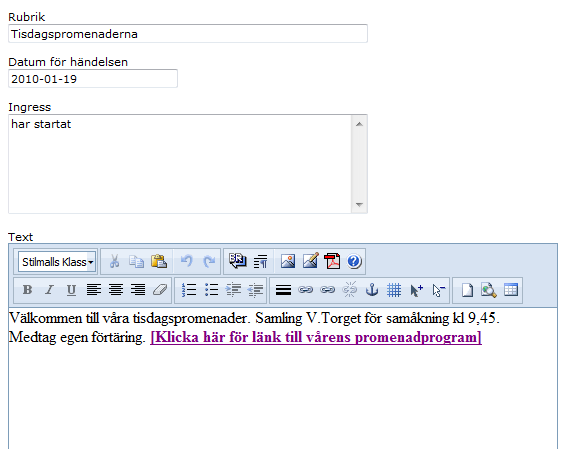This screenshot has height=449, width=570.
Task: Open the promenadprogram link in text
Action: pyautogui.click(x=316, y=337)
